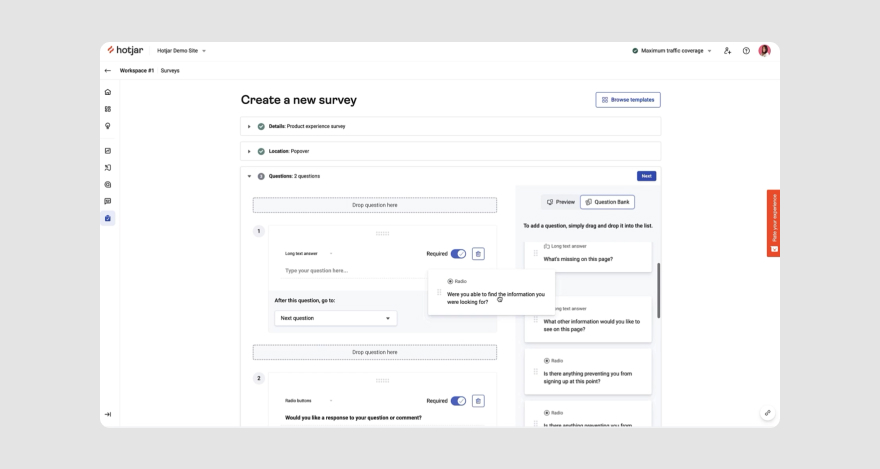Click the step 3 badge beside Questions
Viewport: 880px width, 469px height.
(x=261, y=176)
